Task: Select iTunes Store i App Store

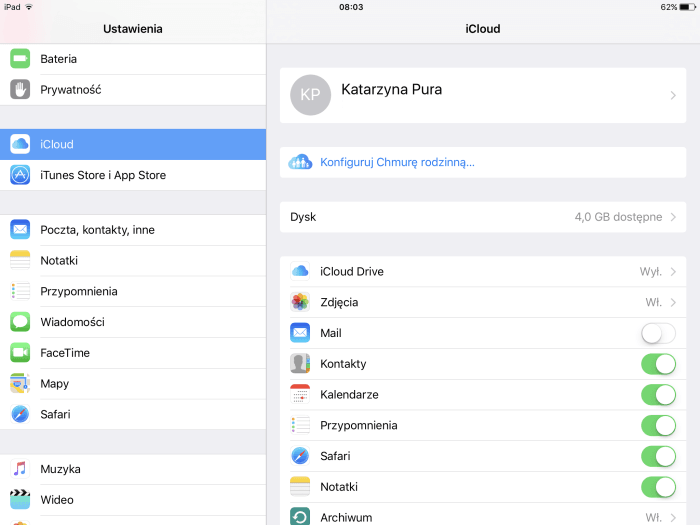Action: click(133, 175)
